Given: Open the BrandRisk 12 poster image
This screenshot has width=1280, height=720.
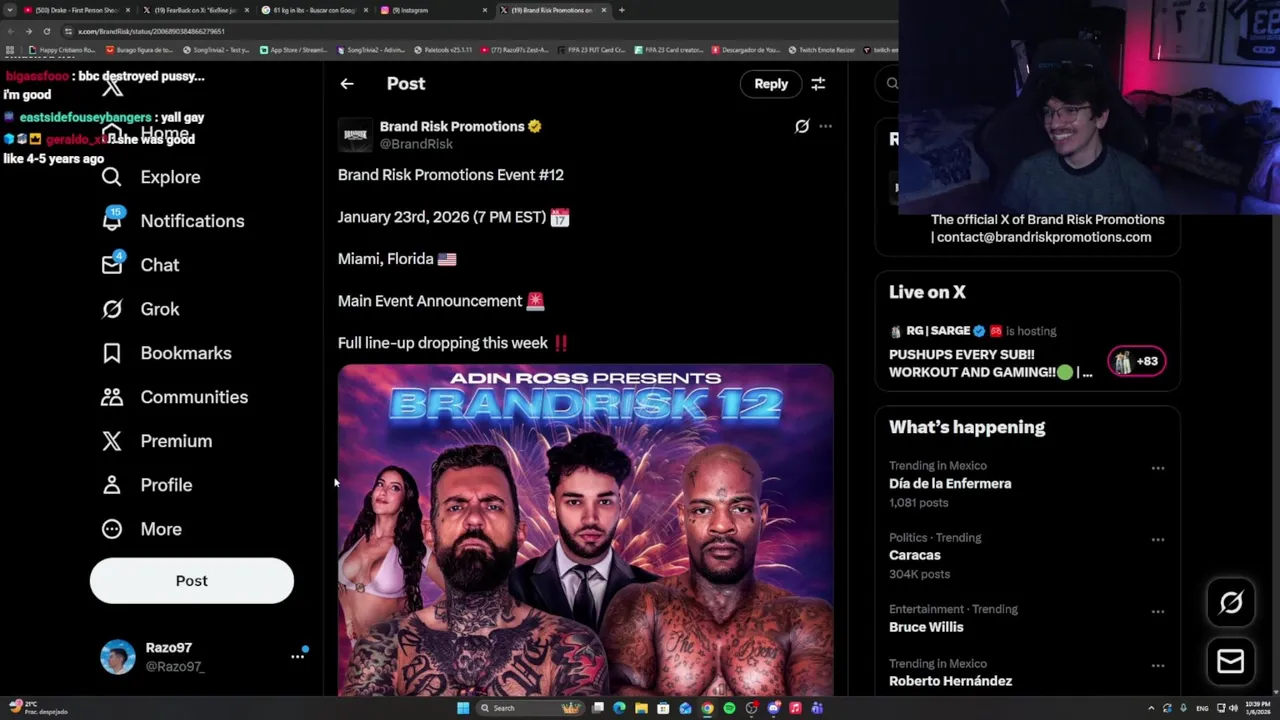Looking at the screenshot, I should click(x=585, y=530).
